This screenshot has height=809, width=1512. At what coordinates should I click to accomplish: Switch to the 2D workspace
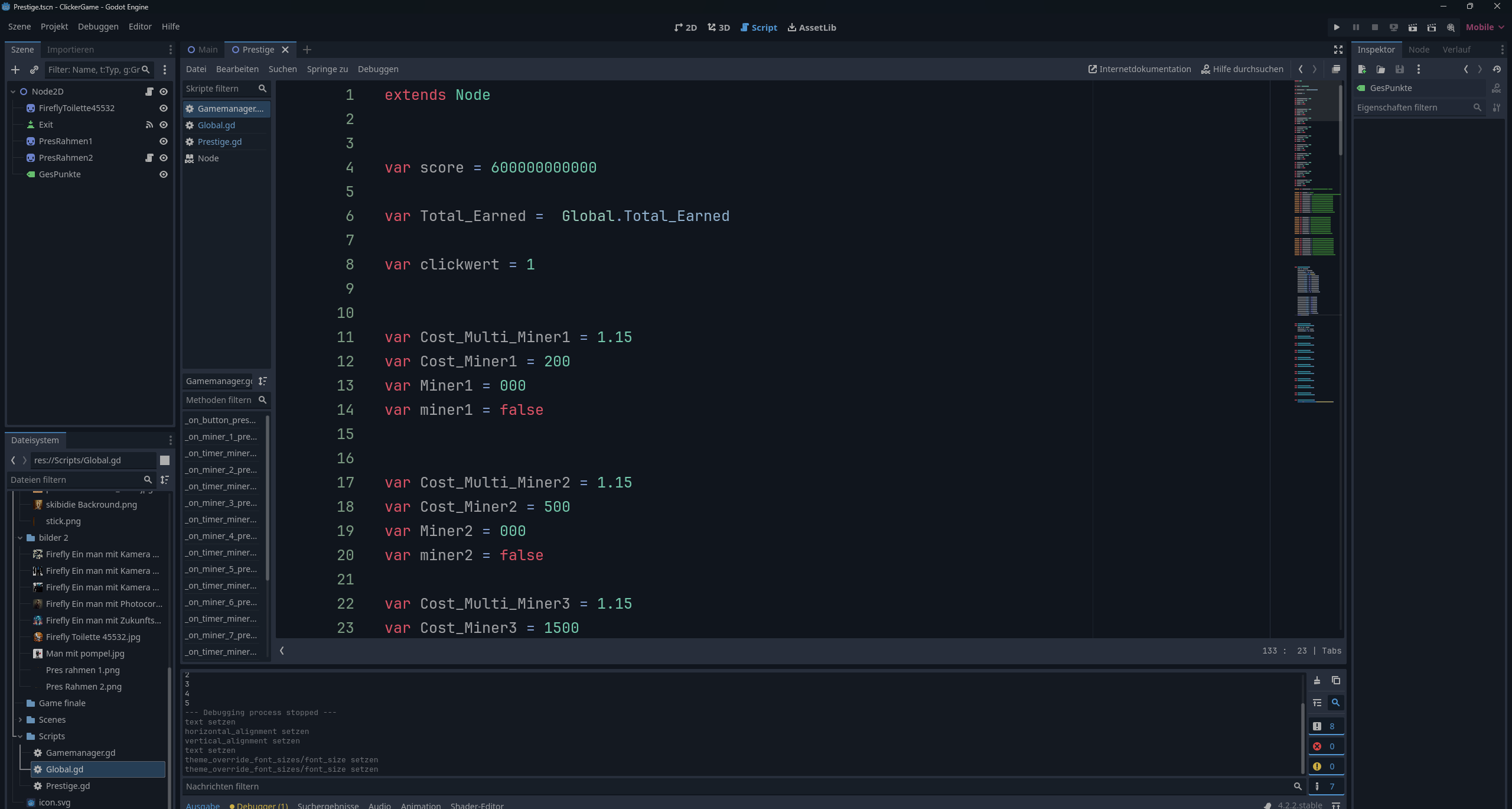[x=686, y=27]
